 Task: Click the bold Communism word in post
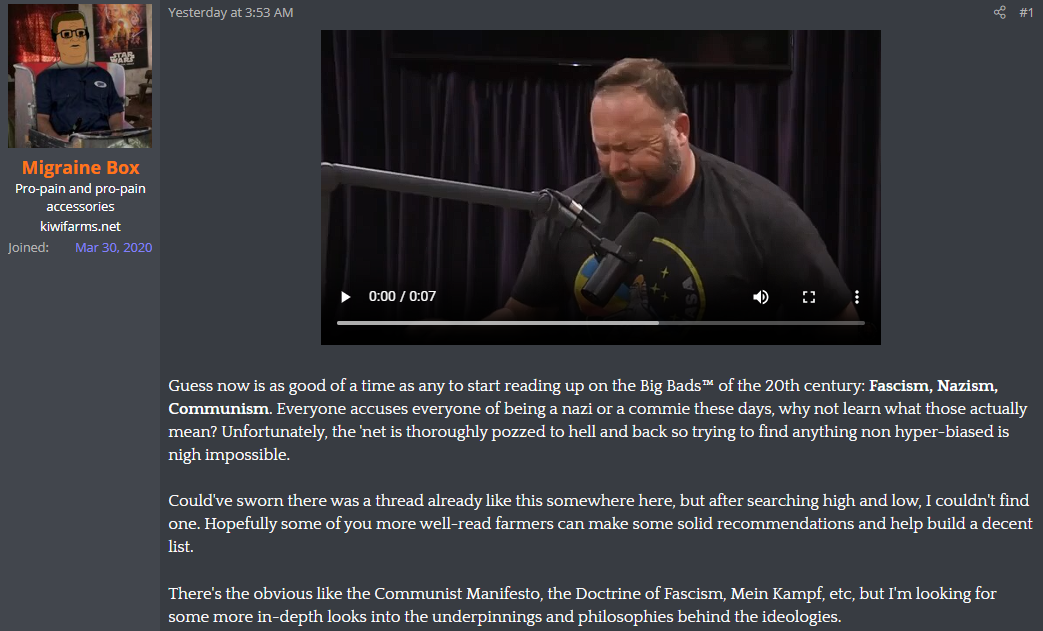[x=218, y=408]
